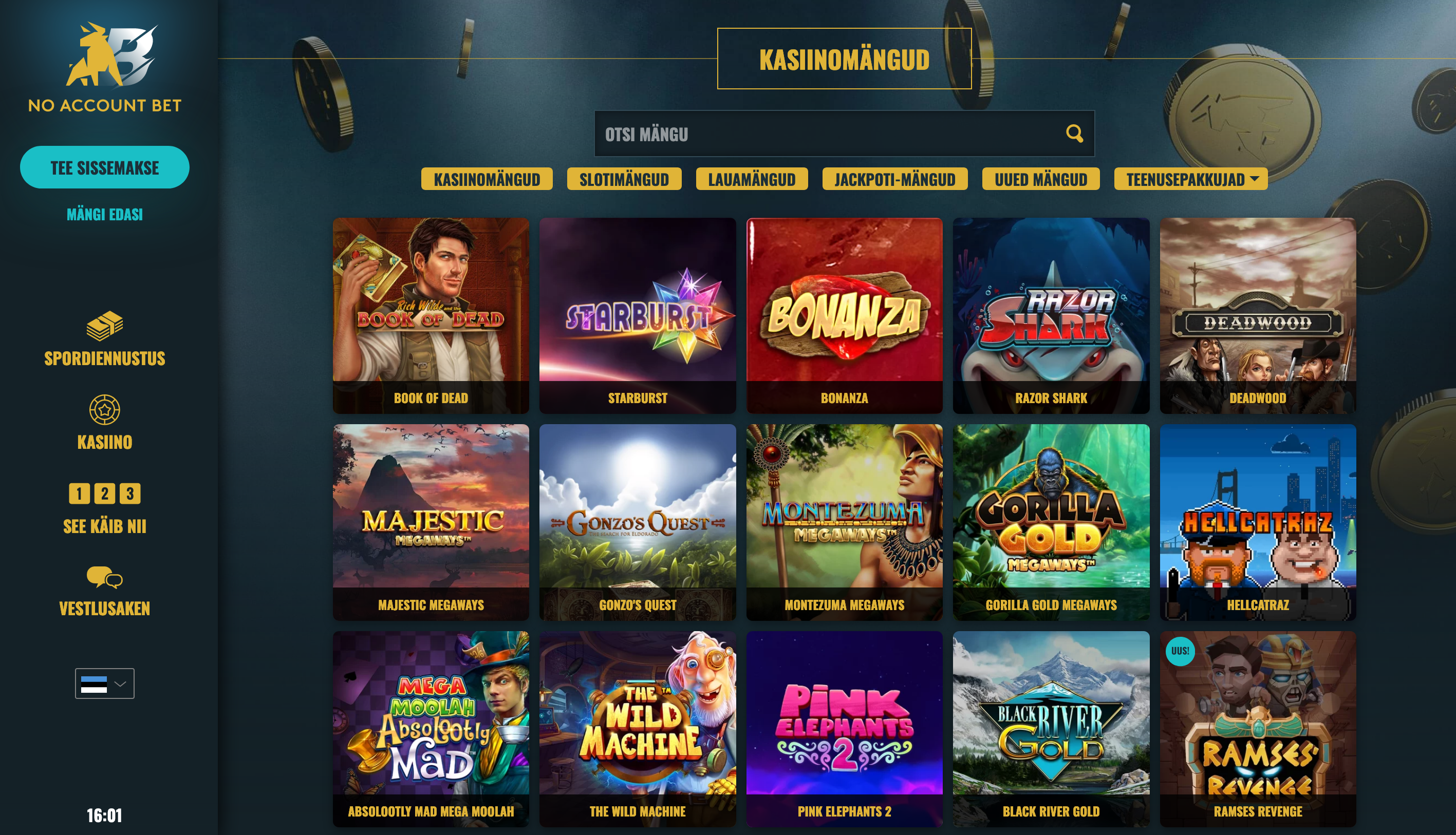The width and height of the screenshot is (1456, 835).
Task: Click the No Account Bet logo
Action: [x=105, y=67]
